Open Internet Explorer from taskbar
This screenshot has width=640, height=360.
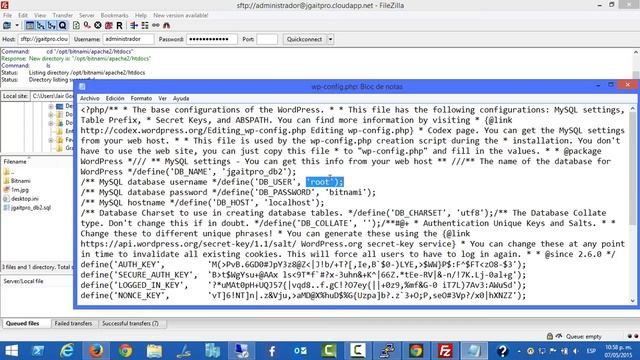(67, 351)
